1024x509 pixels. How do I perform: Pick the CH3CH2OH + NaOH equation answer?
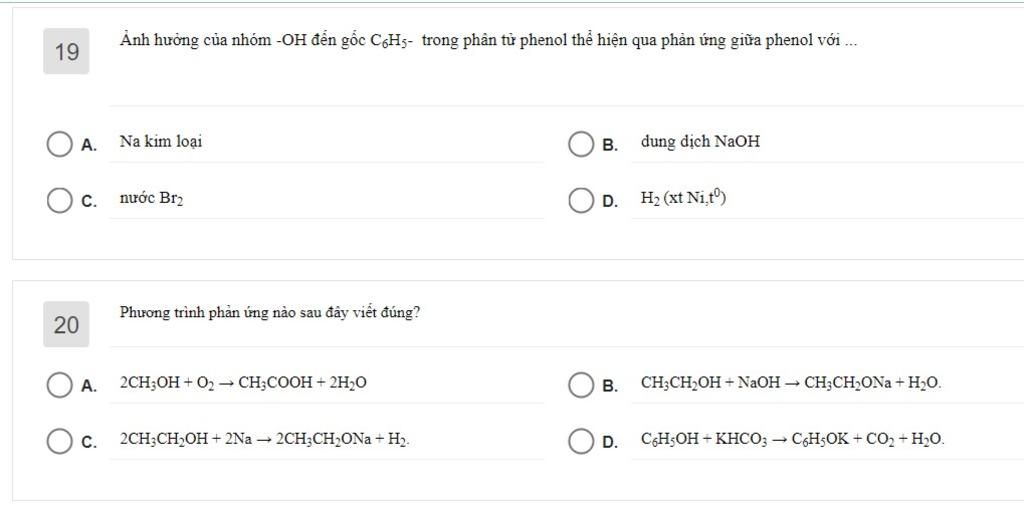tap(790, 383)
